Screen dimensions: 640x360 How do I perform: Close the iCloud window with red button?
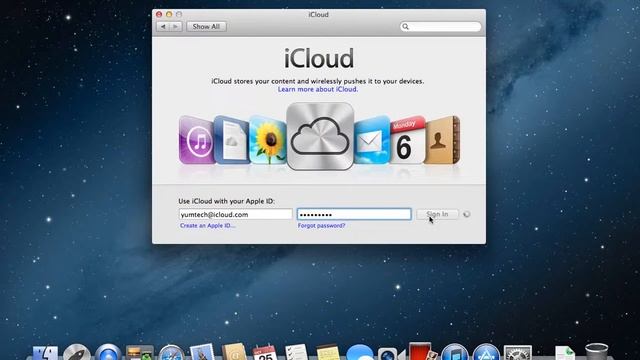159,14
